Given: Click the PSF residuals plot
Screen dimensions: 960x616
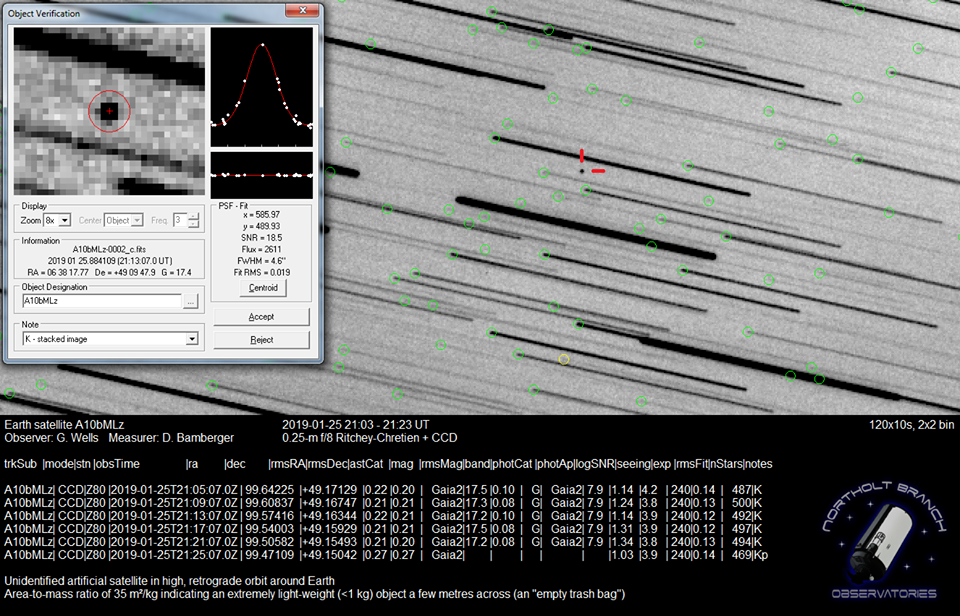Looking at the screenshot, I should [x=263, y=175].
